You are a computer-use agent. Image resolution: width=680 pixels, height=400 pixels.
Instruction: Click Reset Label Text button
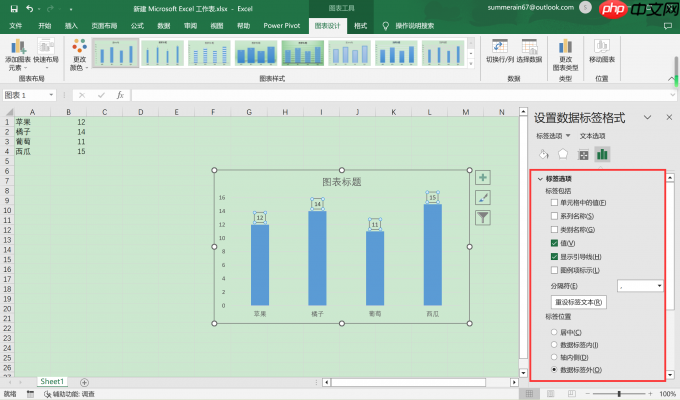(x=579, y=302)
